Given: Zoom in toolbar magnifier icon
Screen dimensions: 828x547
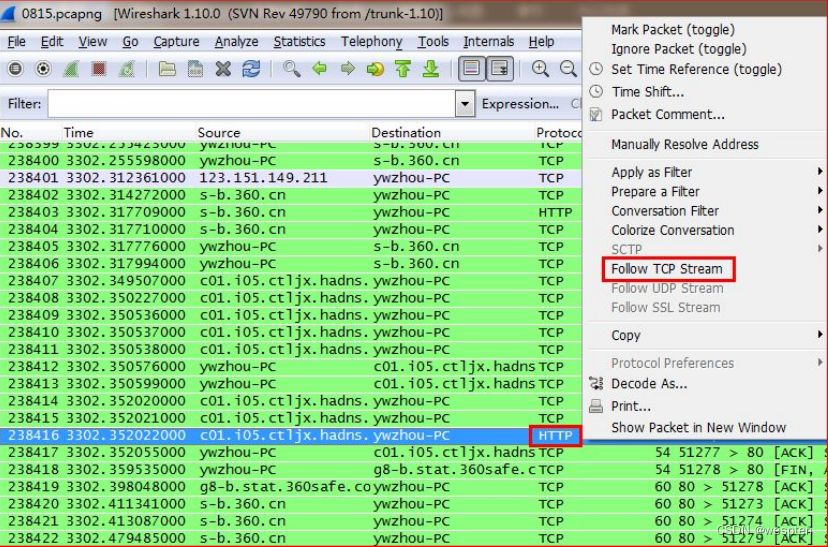Looking at the screenshot, I should point(540,69).
